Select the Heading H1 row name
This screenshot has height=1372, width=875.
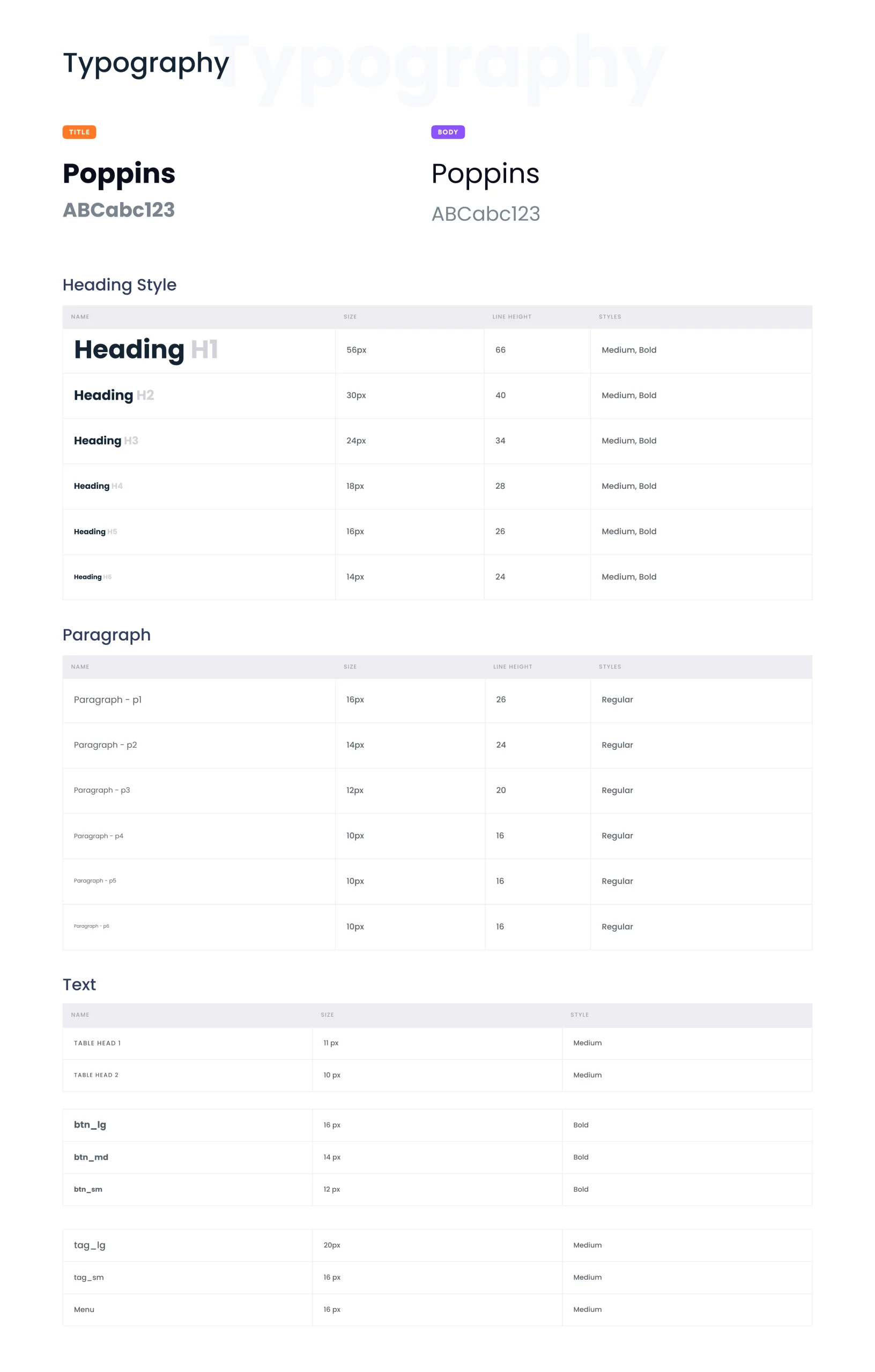coord(146,350)
